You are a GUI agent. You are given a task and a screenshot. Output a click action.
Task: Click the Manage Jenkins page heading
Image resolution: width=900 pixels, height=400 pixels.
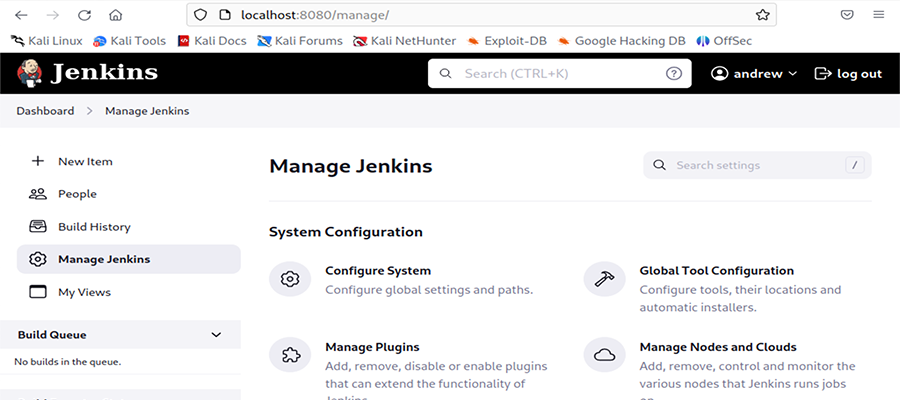pos(351,166)
